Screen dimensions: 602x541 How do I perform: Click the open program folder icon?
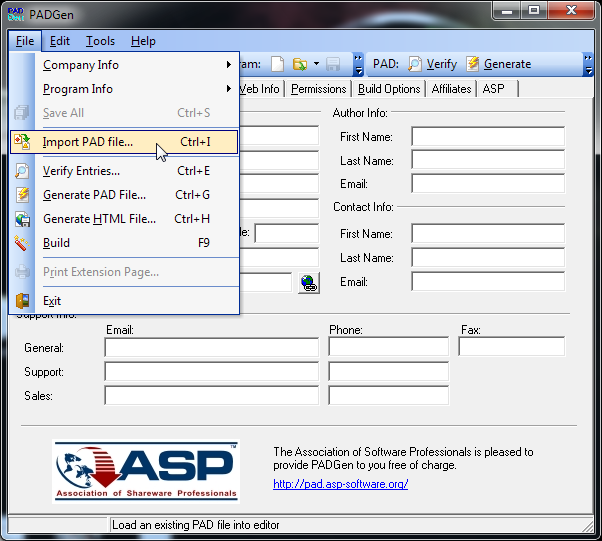[299, 64]
